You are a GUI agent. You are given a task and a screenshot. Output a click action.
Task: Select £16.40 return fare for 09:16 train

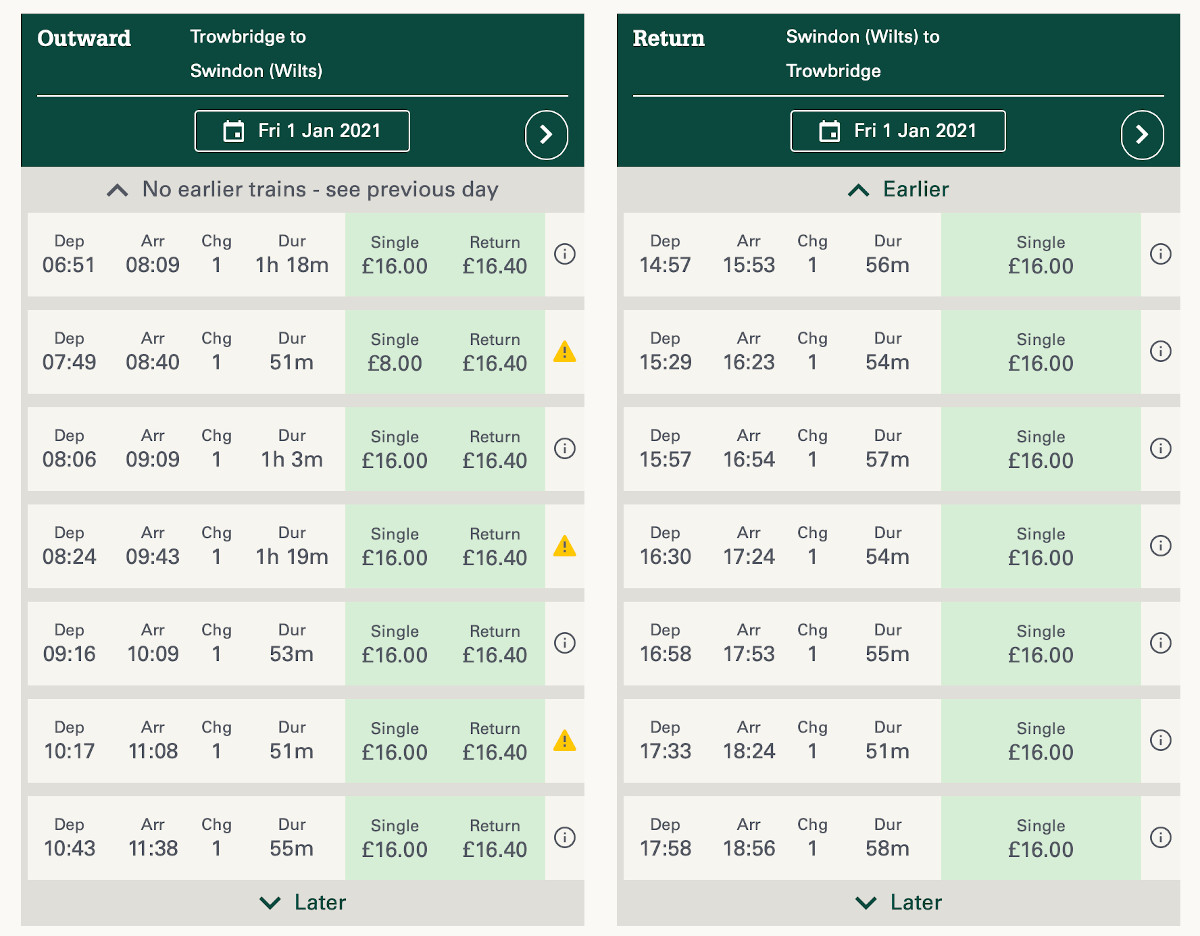coord(495,644)
